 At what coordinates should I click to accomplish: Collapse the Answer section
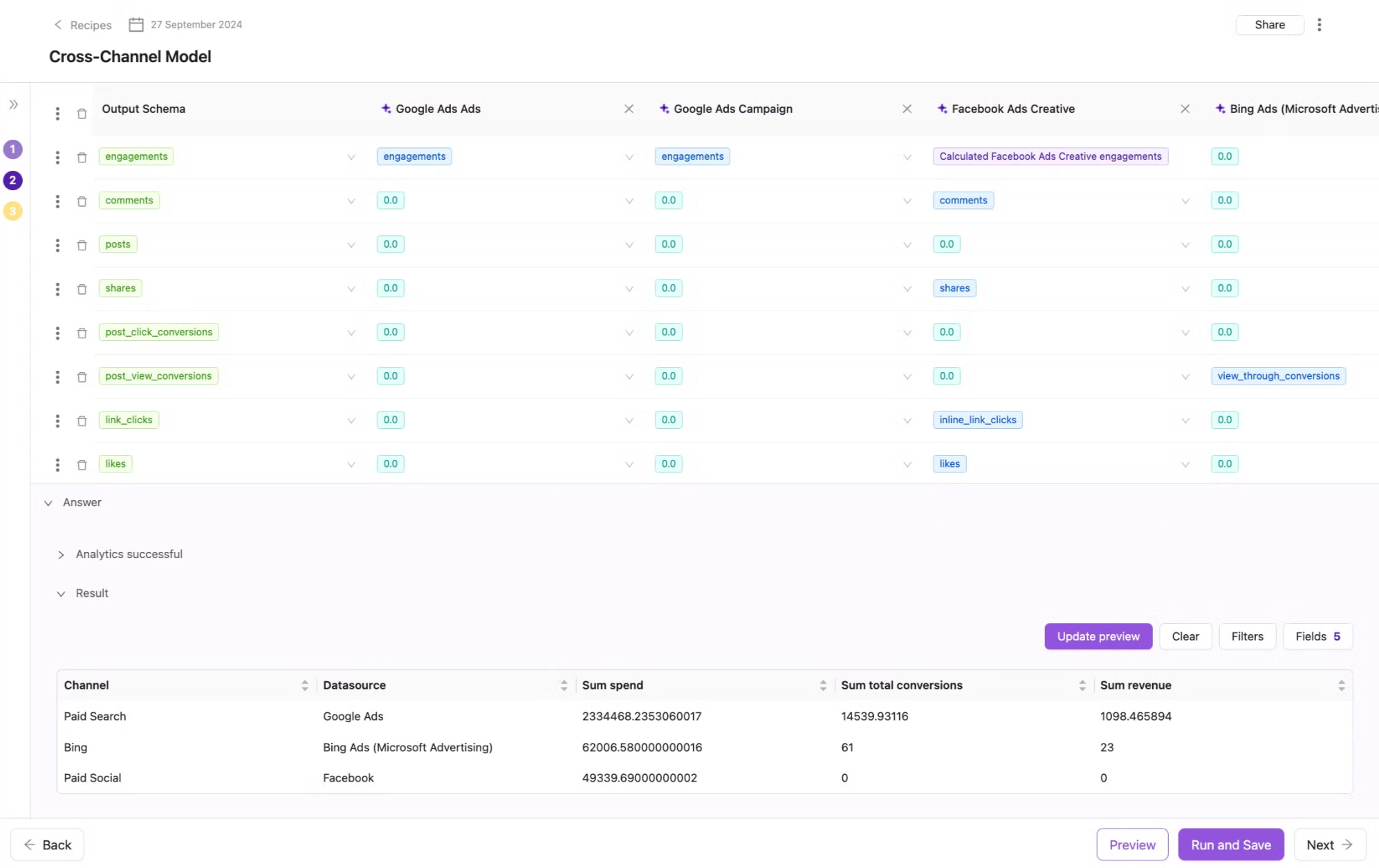(x=48, y=503)
